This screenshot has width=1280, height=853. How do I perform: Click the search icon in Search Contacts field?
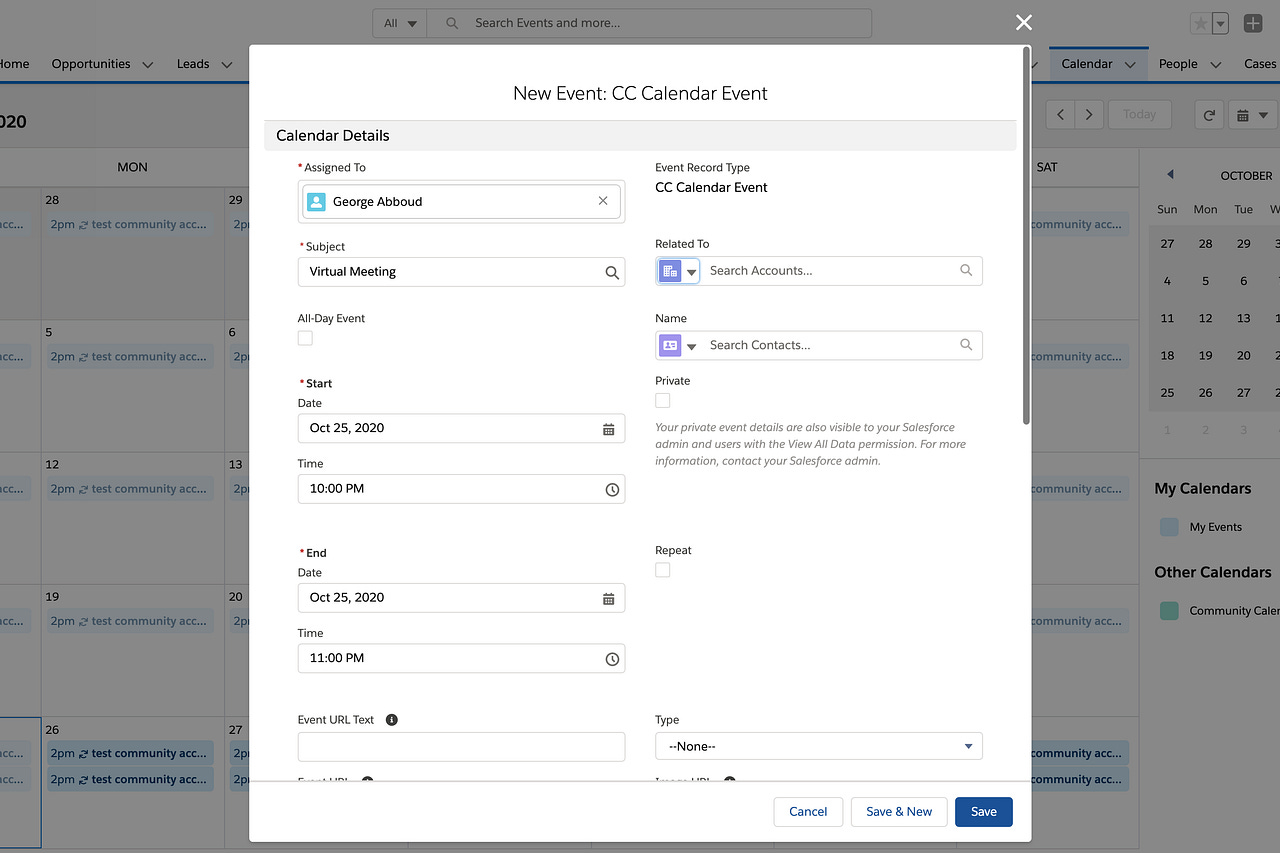965,344
